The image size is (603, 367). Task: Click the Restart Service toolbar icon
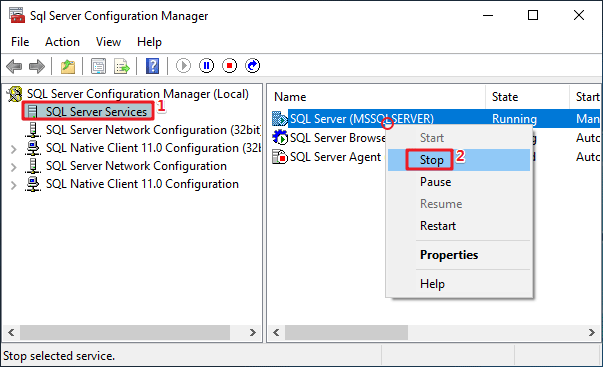[x=253, y=66]
